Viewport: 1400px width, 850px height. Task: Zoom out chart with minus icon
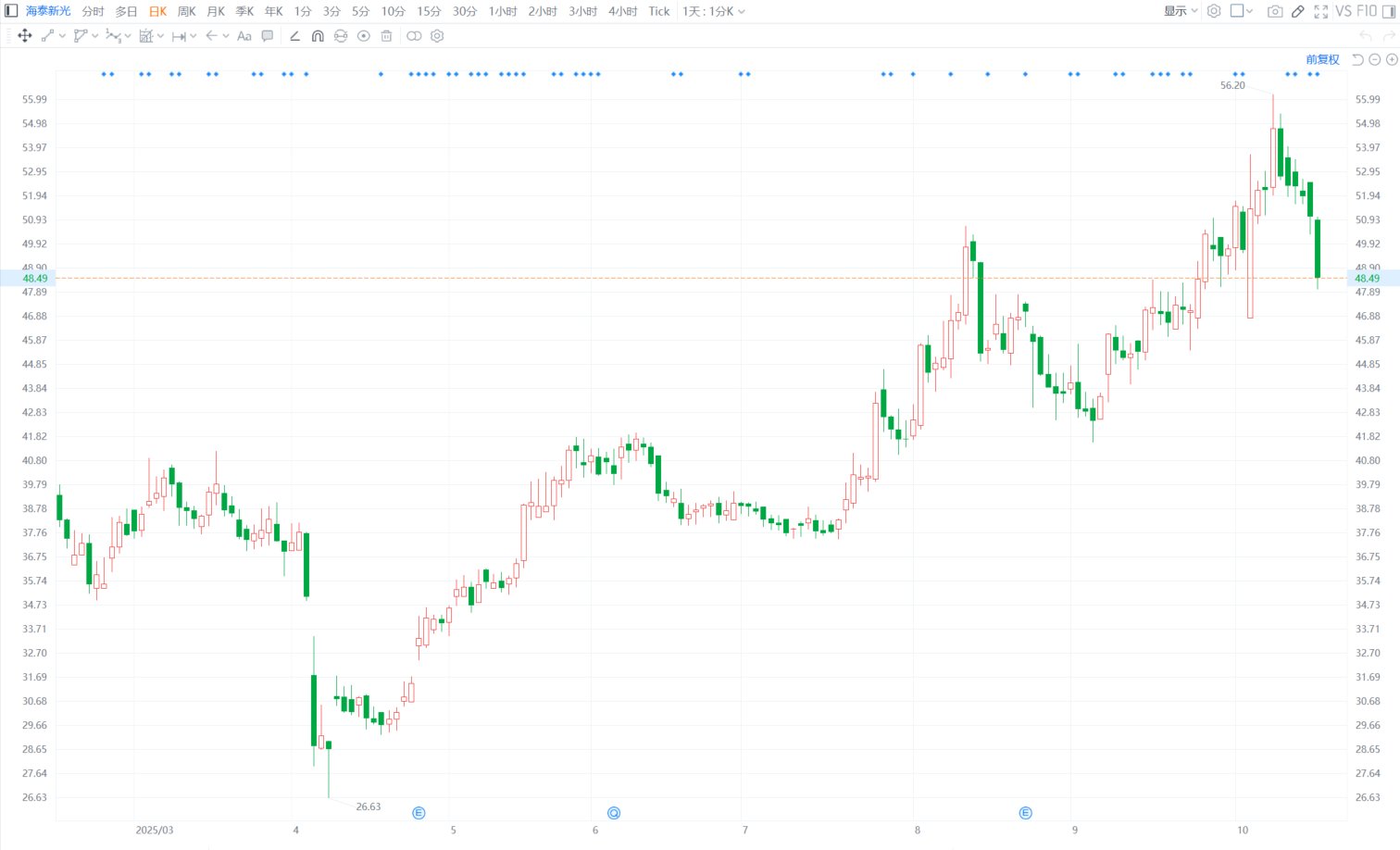1375,59
